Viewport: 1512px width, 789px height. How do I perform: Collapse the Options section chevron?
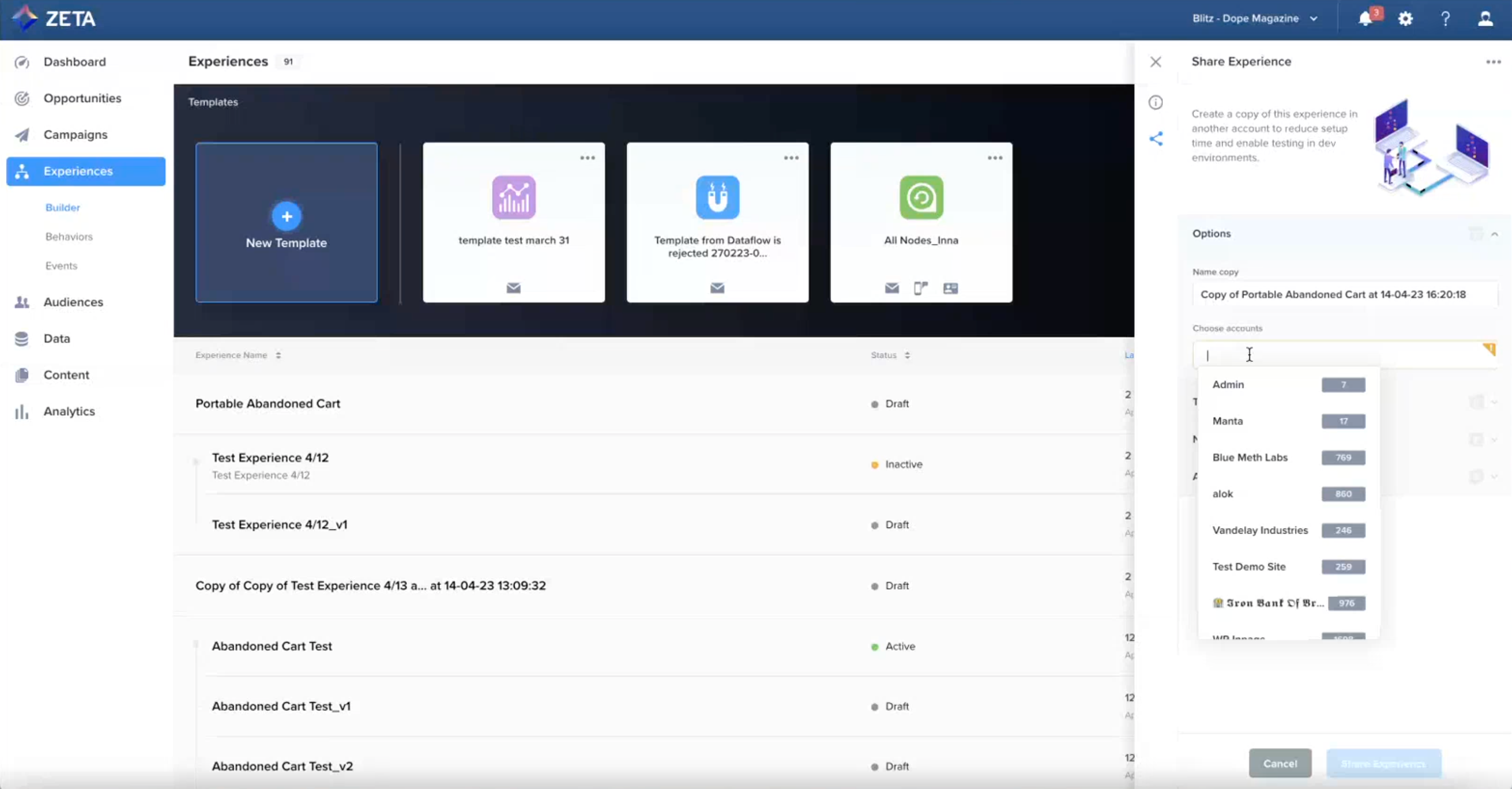(1494, 234)
